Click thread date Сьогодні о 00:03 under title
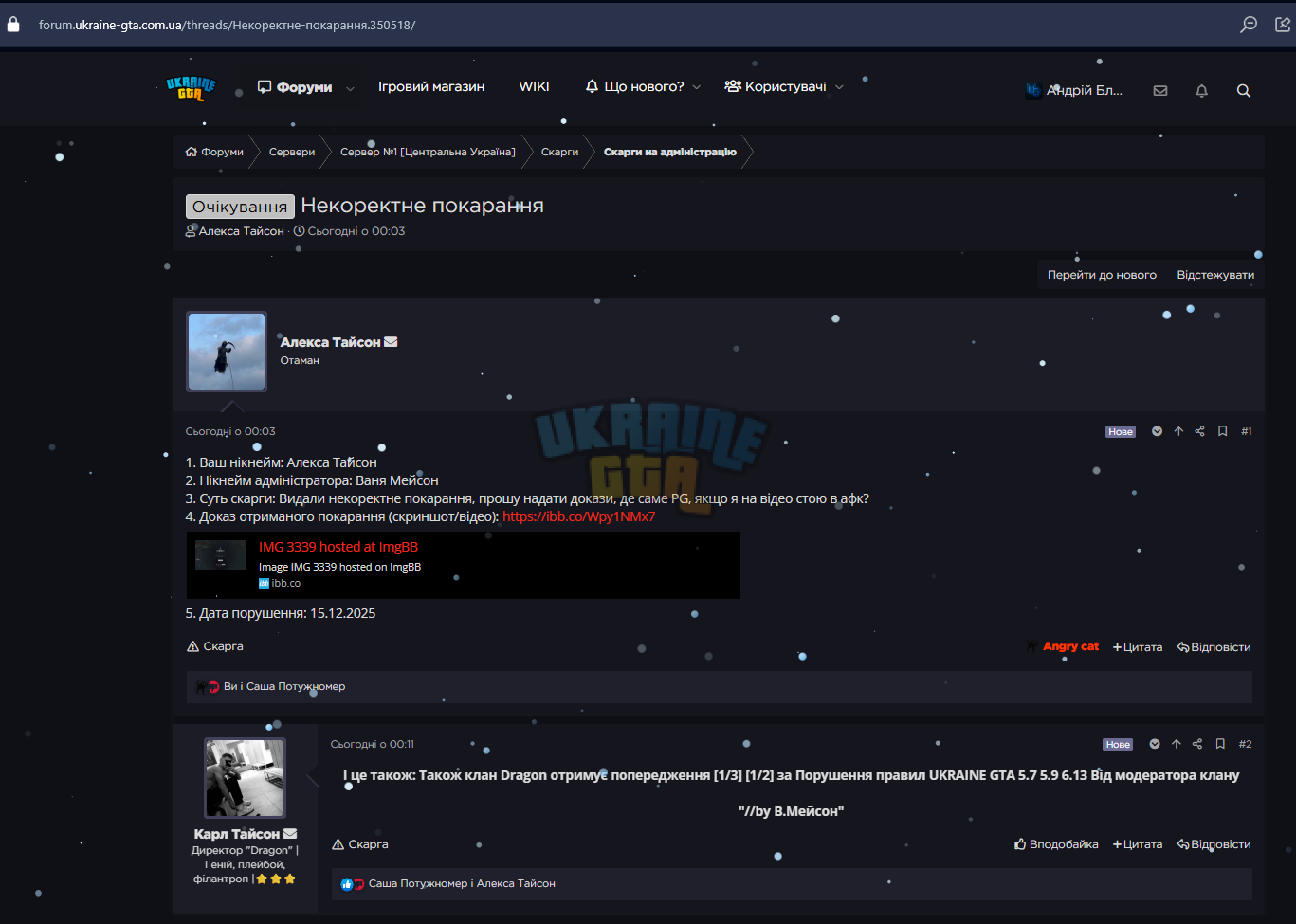Viewport: 1296px width, 924px height. (356, 231)
